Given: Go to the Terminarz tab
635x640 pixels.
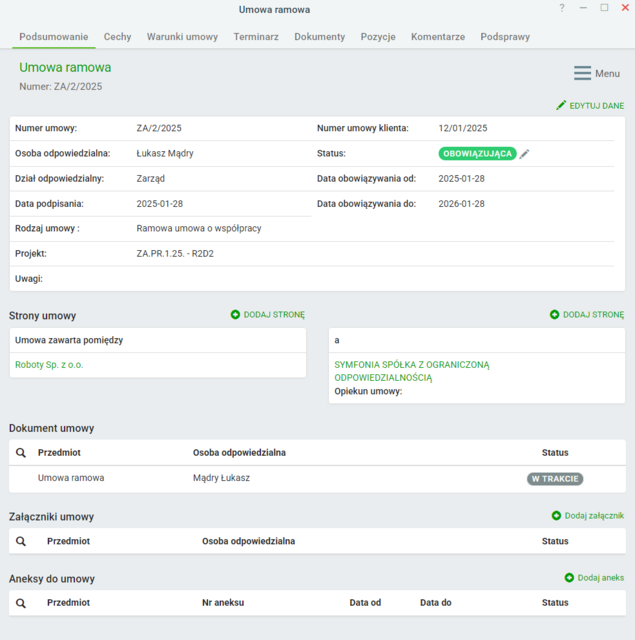Looking at the screenshot, I should 256,37.
